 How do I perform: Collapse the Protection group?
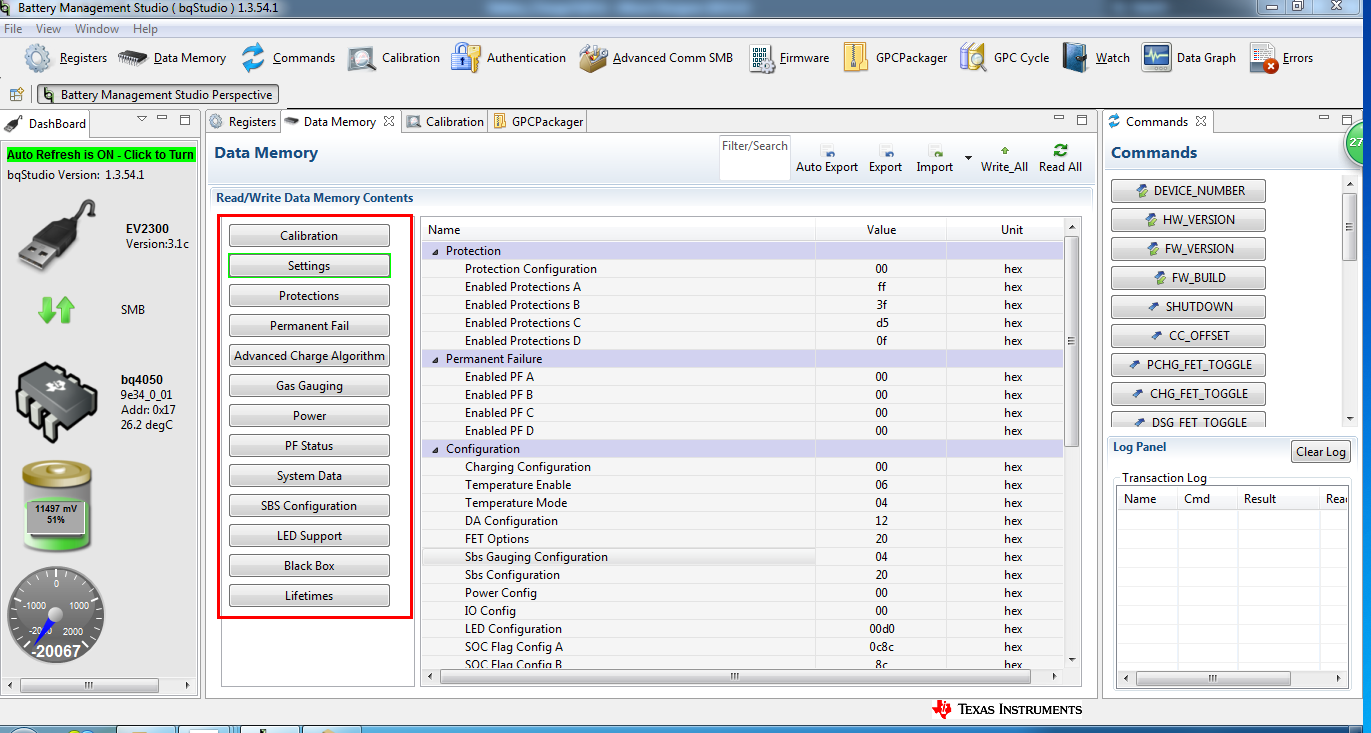[435, 251]
